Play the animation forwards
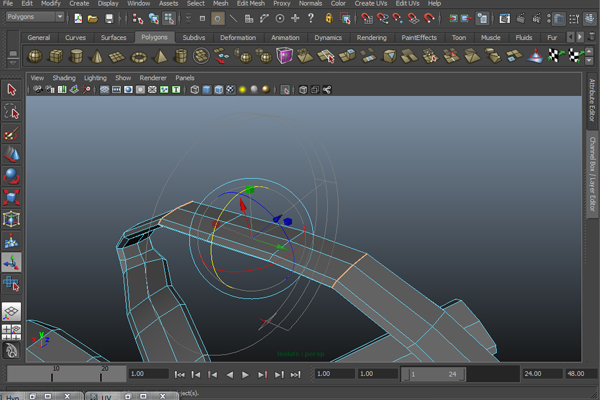This screenshot has width=600, height=400. (x=246, y=375)
